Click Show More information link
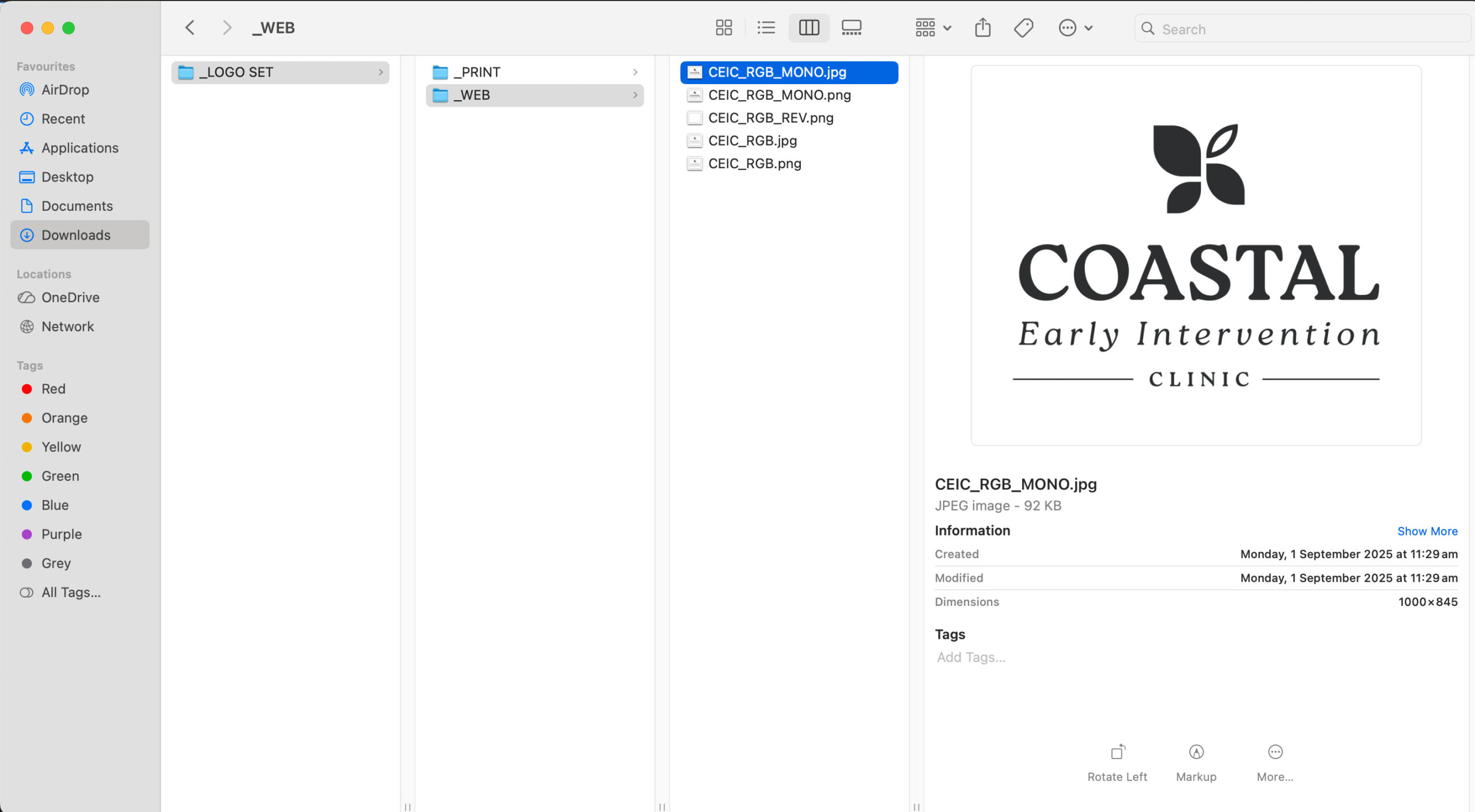 1427,531
